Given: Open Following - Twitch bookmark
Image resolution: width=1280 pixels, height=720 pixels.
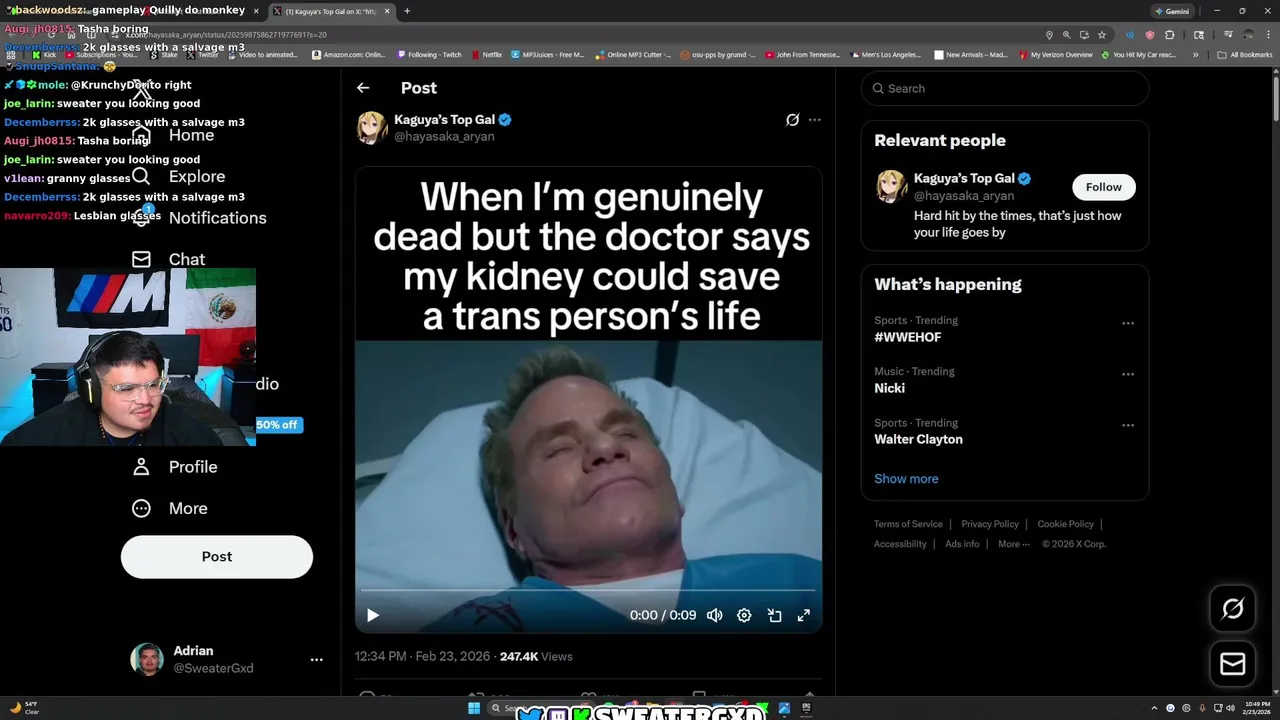Looking at the screenshot, I should point(429,55).
